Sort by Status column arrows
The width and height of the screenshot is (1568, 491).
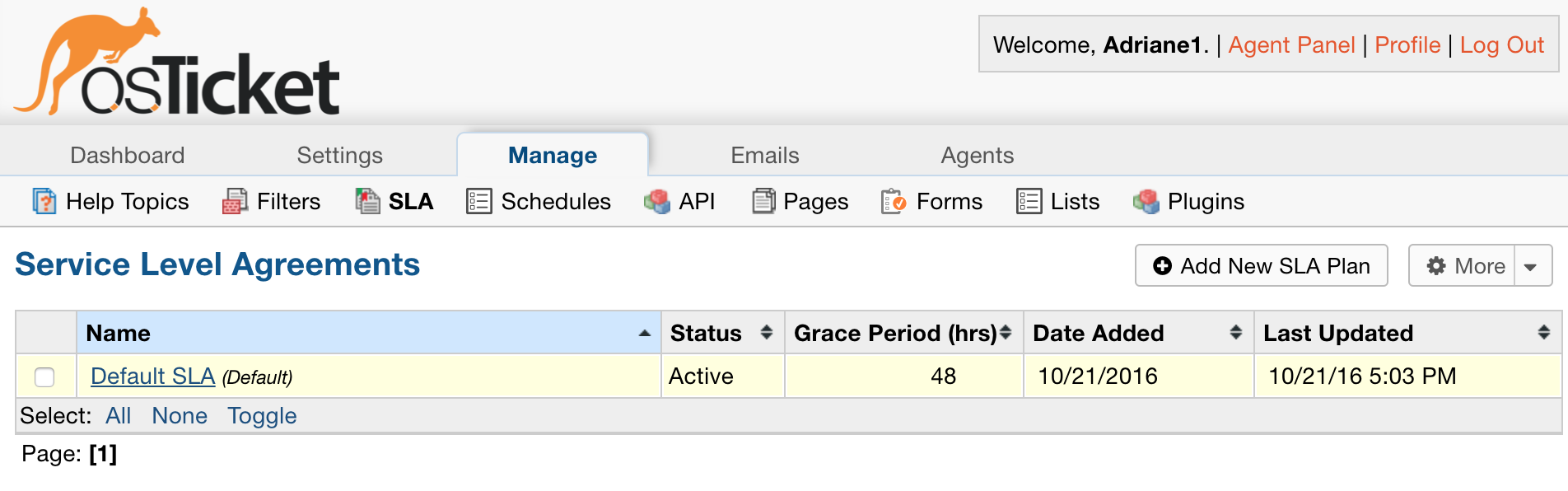(766, 333)
